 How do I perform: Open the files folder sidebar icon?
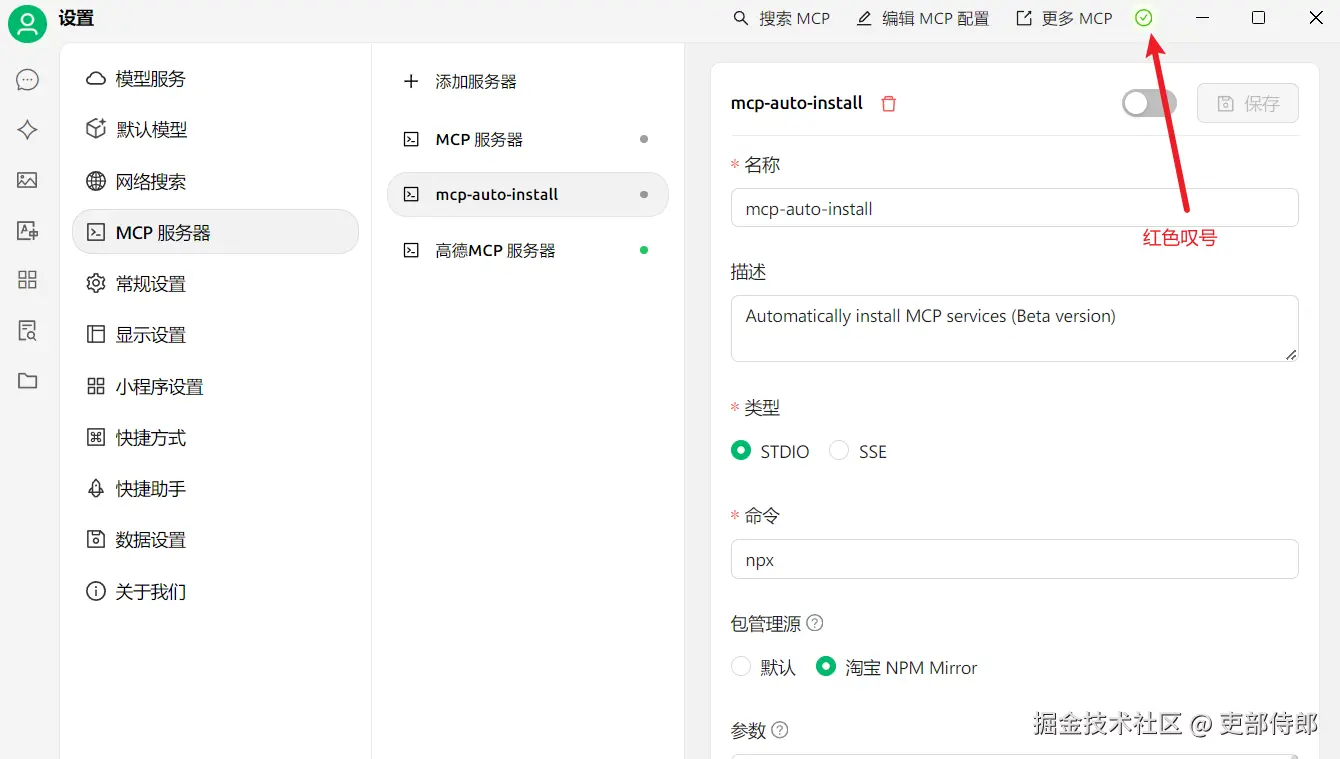click(27, 381)
